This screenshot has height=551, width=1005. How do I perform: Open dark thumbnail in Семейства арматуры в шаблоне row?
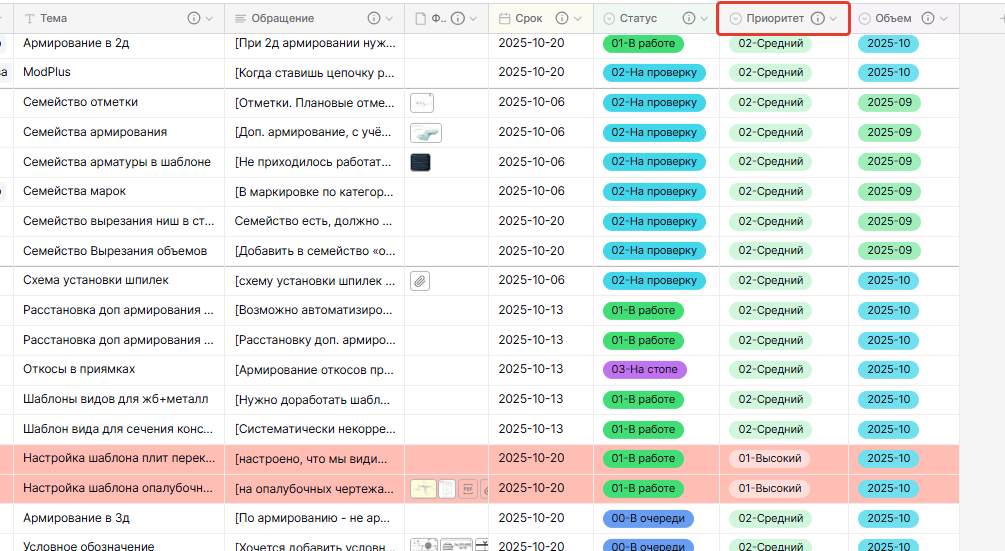pos(420,162)
